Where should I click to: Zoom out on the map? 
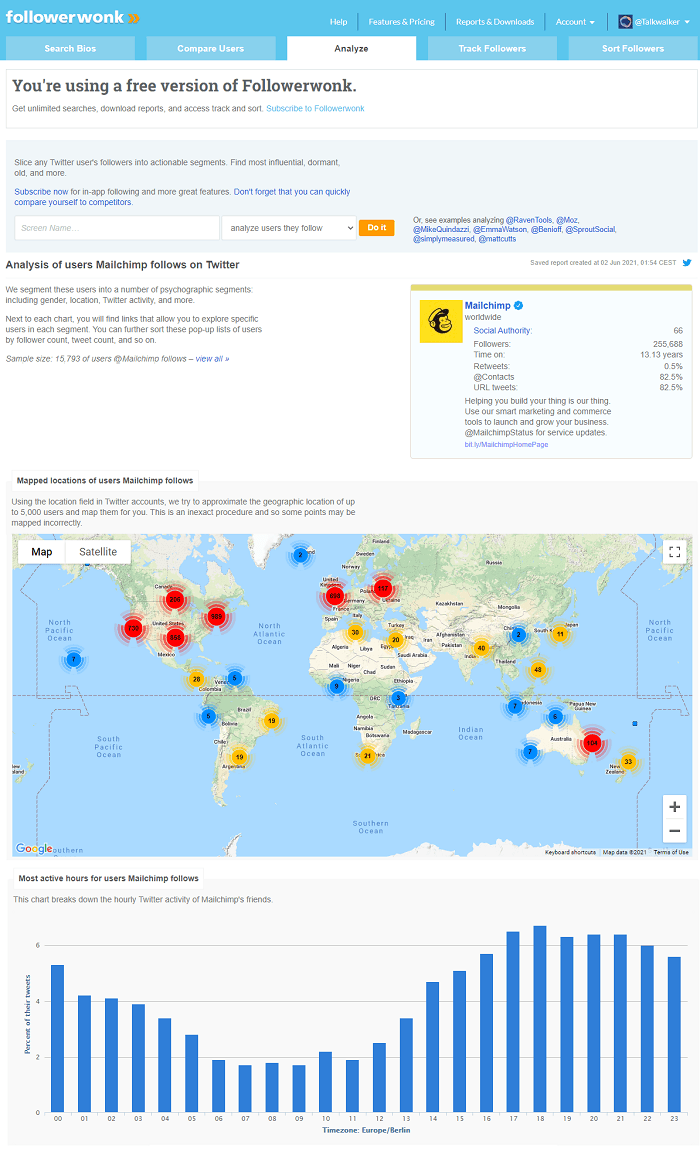[x=674, y=831]
